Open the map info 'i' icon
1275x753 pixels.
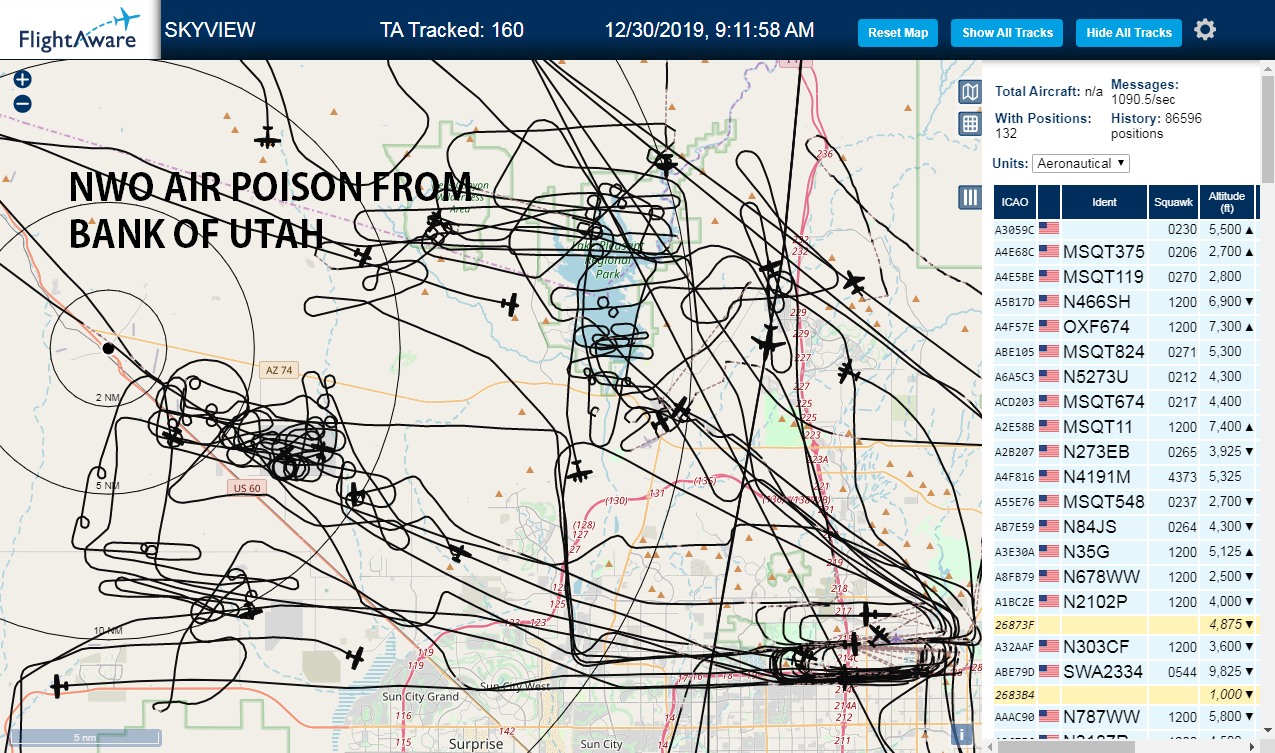point(962,734)
